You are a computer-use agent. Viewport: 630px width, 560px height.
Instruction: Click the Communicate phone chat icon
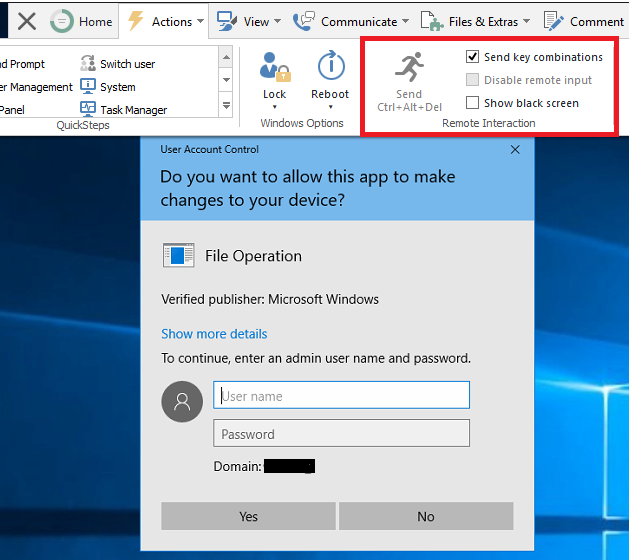point(304,21)
